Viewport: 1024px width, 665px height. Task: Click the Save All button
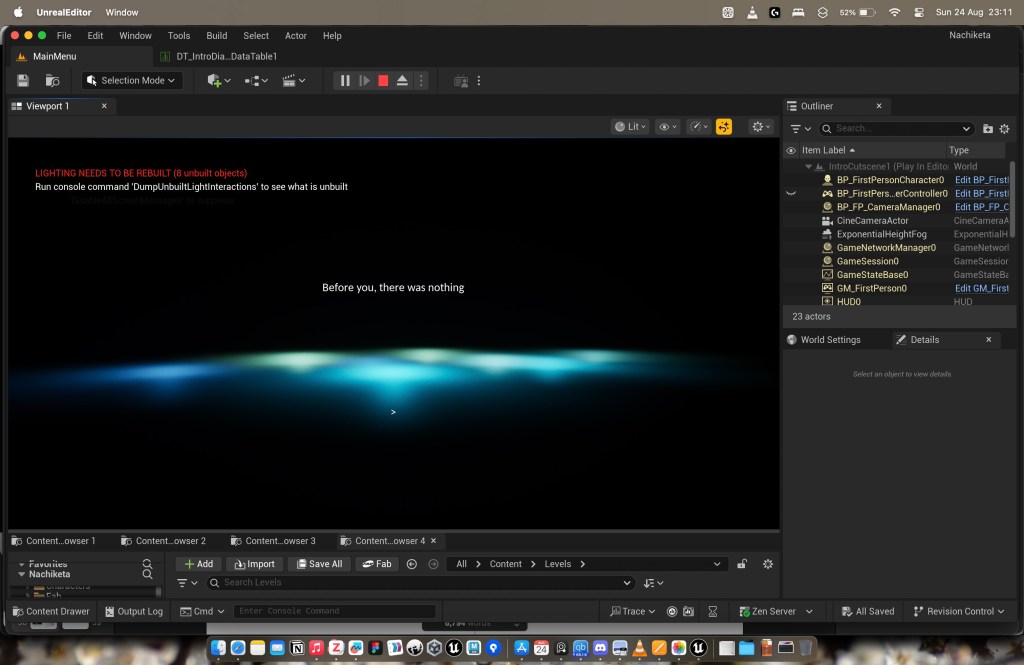pyautogui.click(x=318, y=564)
